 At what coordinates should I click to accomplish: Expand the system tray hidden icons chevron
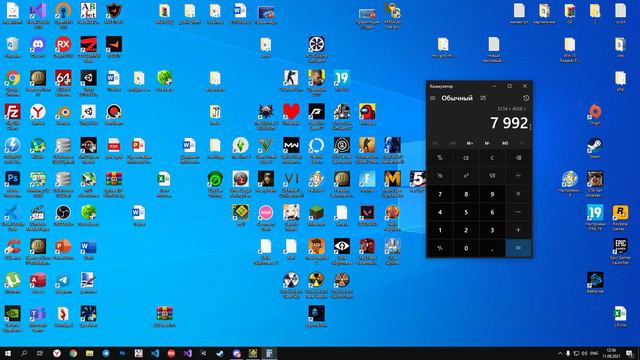[x=560, y=353]
